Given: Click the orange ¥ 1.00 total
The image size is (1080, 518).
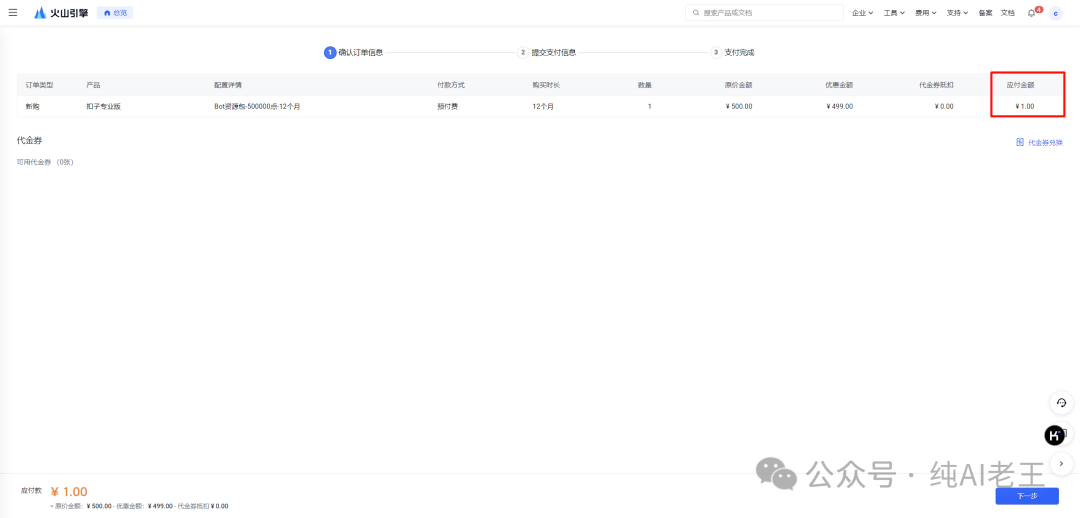Looking at the screenshot, I should click(69, 492).
